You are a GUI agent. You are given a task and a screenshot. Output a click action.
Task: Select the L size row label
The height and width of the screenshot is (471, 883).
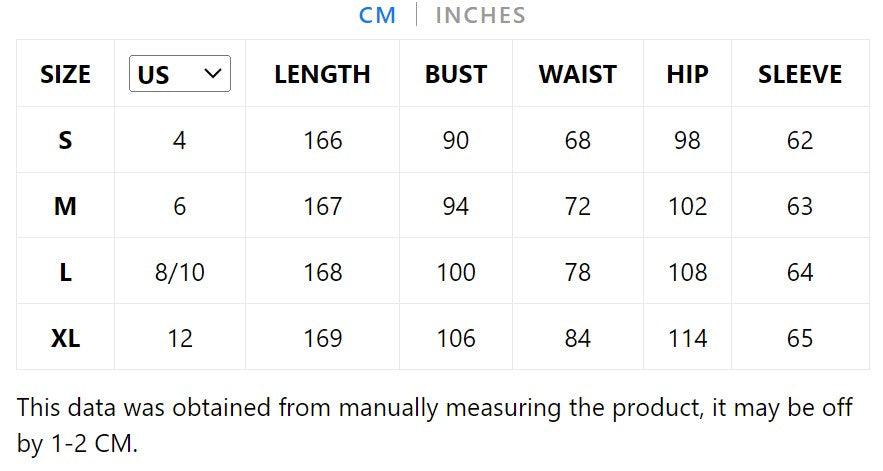tap(65, 272)
